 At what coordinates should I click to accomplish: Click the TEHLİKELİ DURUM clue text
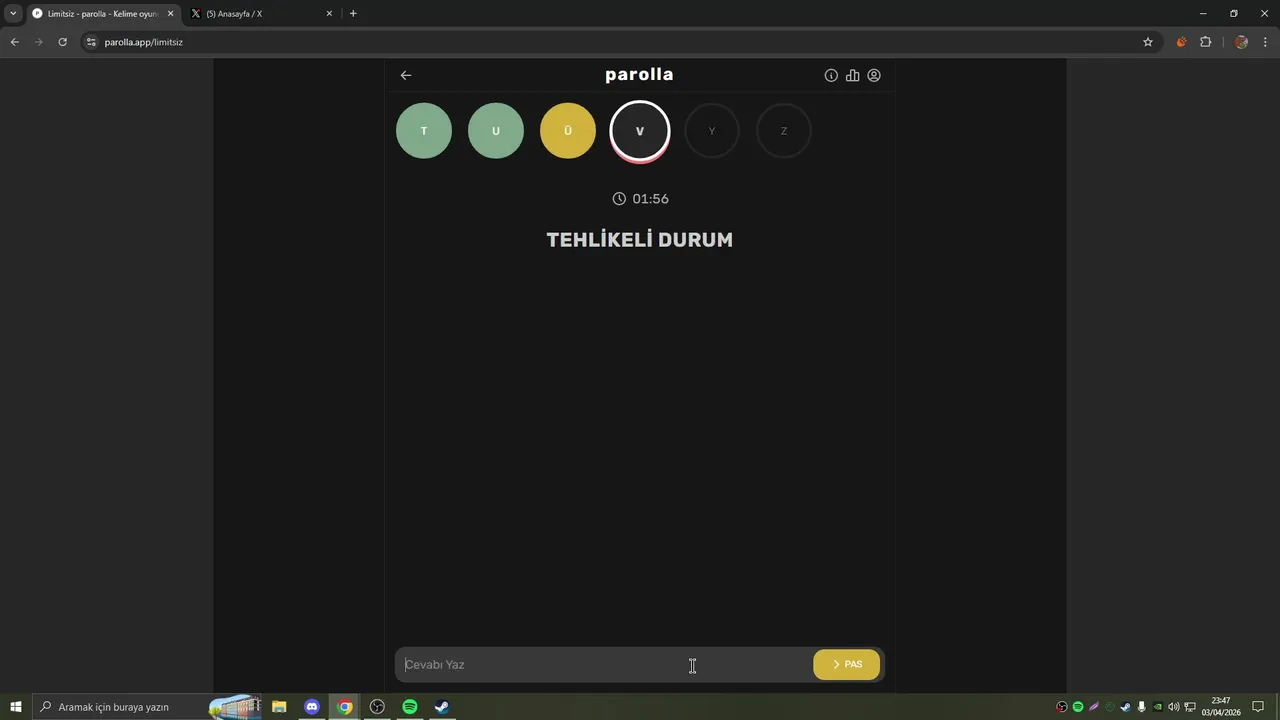pos(640,240)
